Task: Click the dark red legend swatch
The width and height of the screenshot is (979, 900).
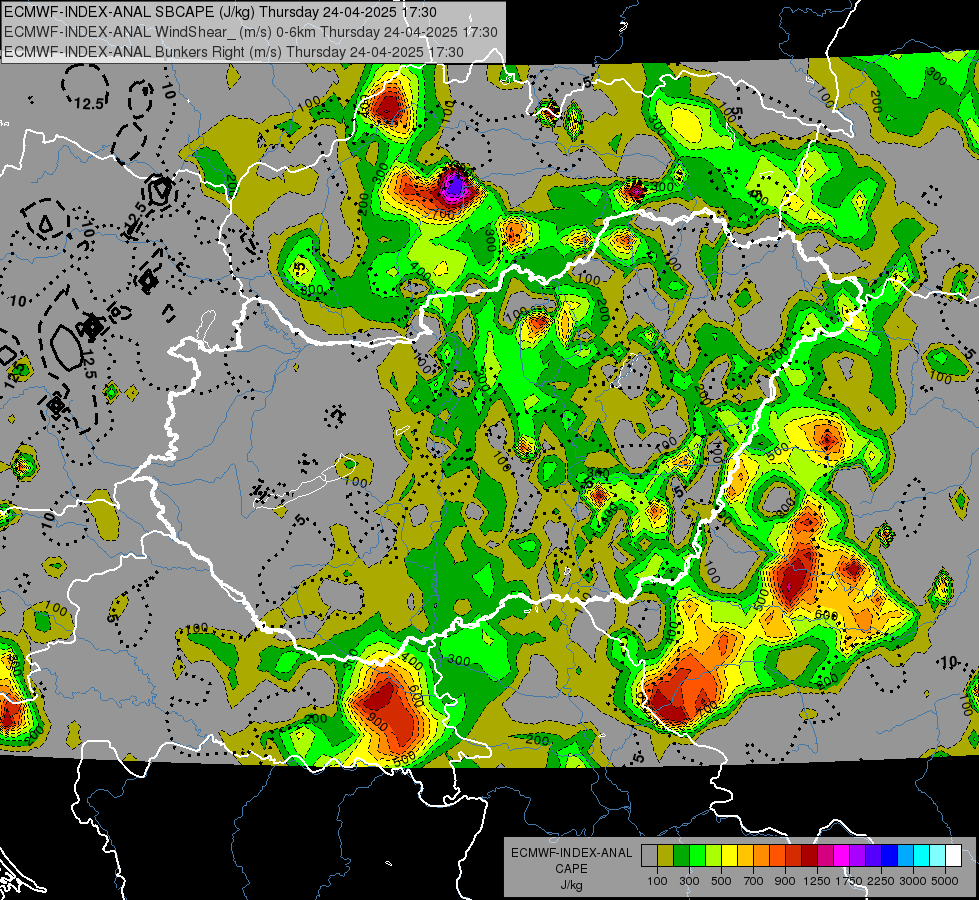Action: coord(809,856)
